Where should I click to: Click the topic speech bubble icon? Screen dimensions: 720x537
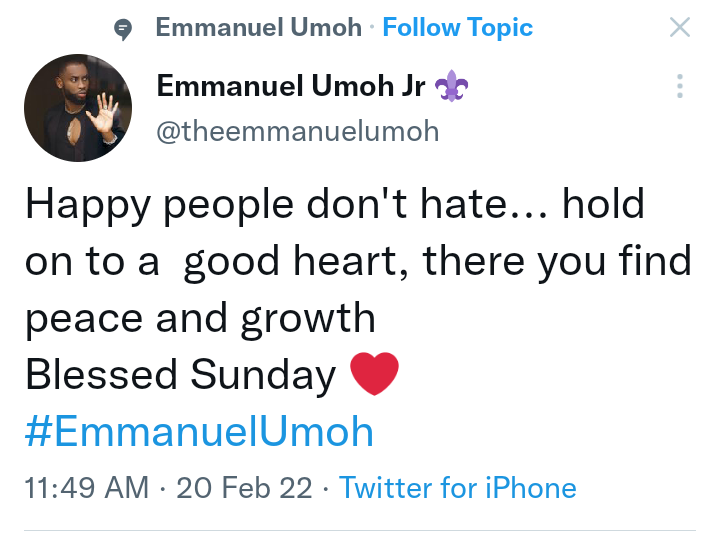click(x=122, y=29)
